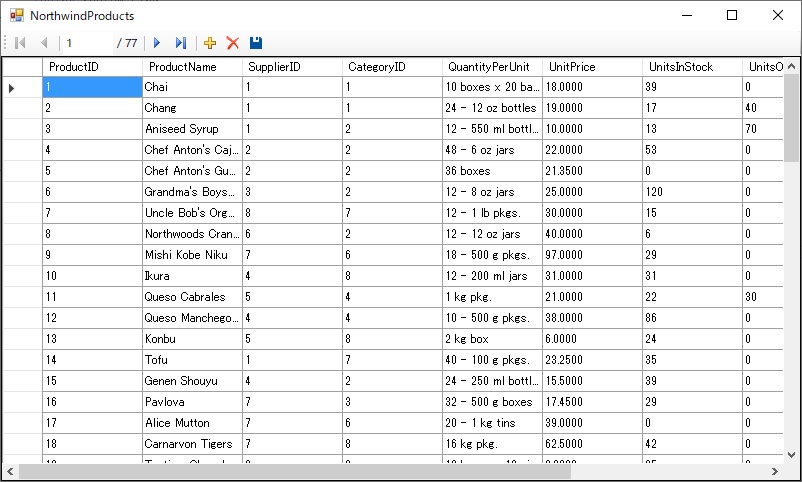Click the horizontal scrollbar left arrow
802x482 pixels.
[x=10, y=471]
